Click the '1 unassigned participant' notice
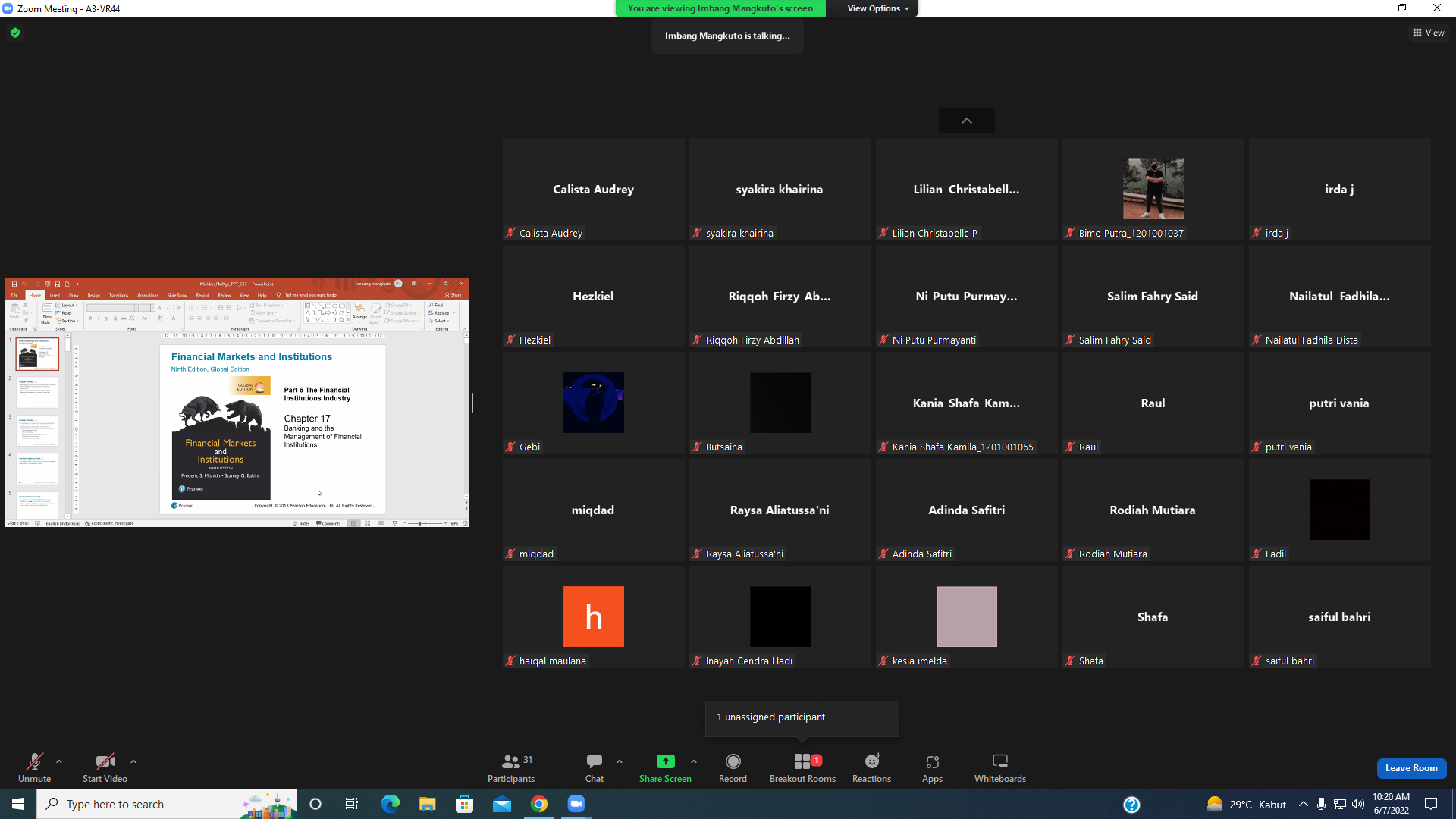The height and width of the screenshot is (819, 1456). pyautogui.click(x=802, y=717)
